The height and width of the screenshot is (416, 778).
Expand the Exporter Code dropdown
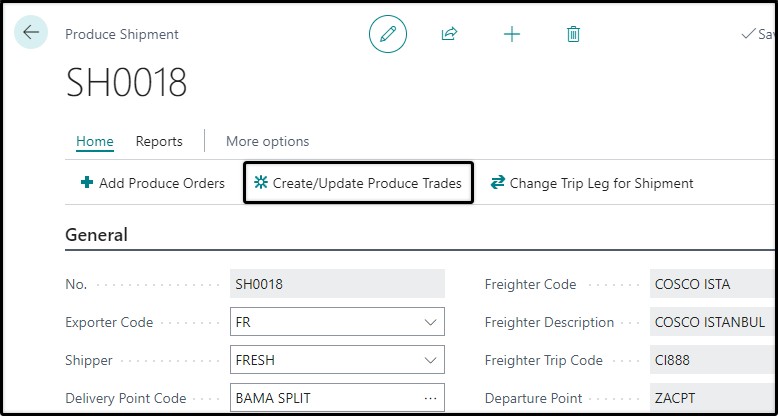(430, 322)
